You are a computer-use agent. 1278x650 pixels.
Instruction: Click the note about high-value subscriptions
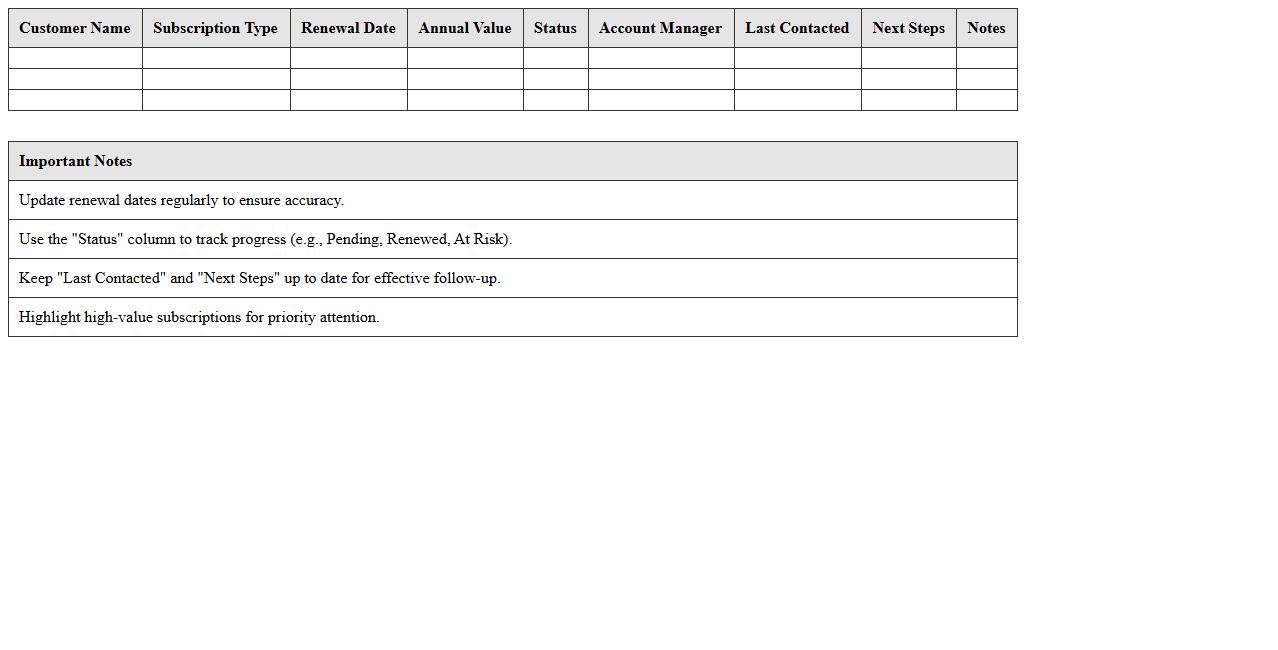(199, 317)
